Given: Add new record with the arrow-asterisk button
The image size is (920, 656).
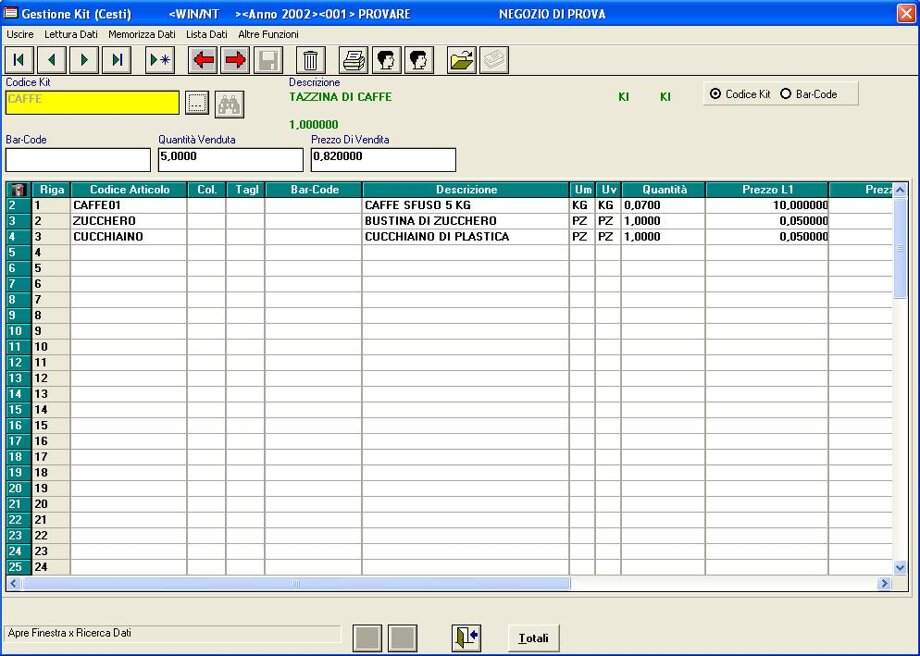Looking at the screenshot, I should 159,60.
